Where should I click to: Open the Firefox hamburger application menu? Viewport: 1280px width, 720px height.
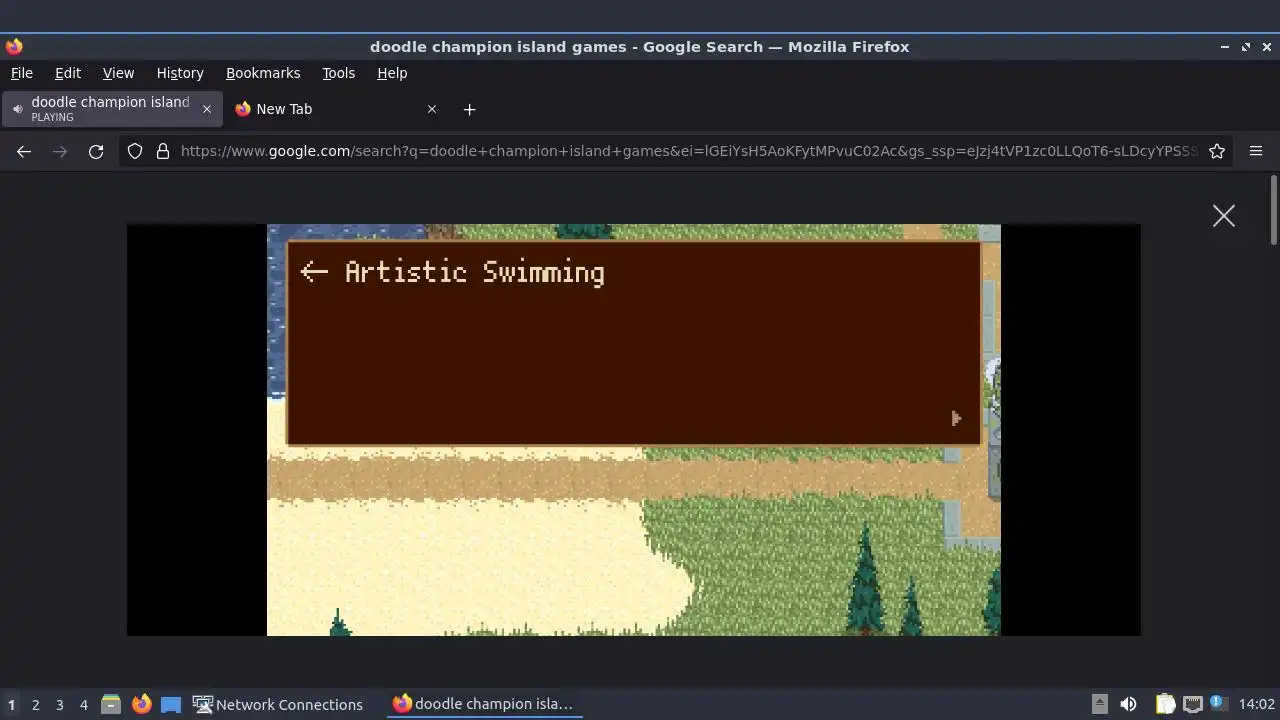pos(1256,151)
